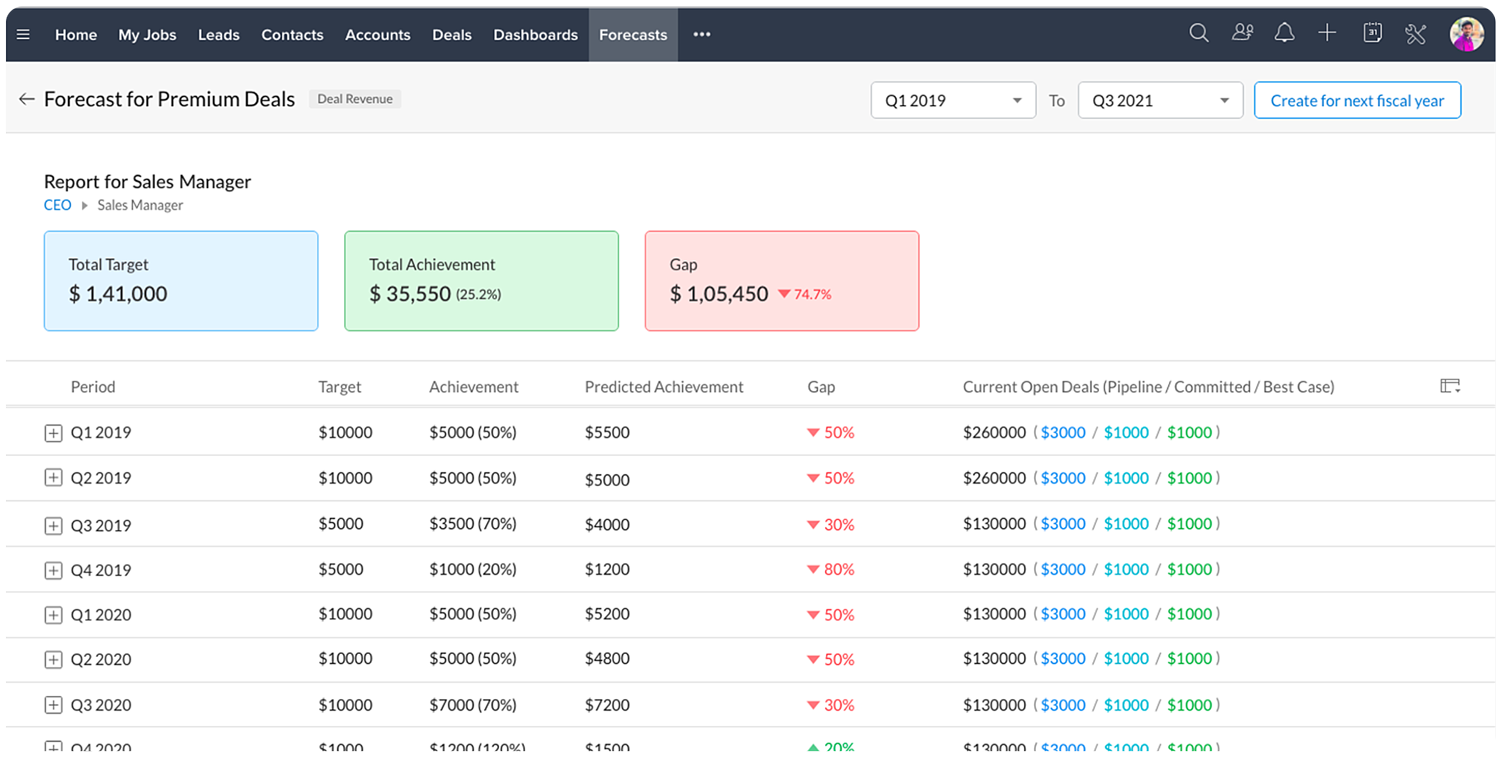Click the Total Achievement card
The width and height of the screenshot is (1500, 757).
point(481,281)
